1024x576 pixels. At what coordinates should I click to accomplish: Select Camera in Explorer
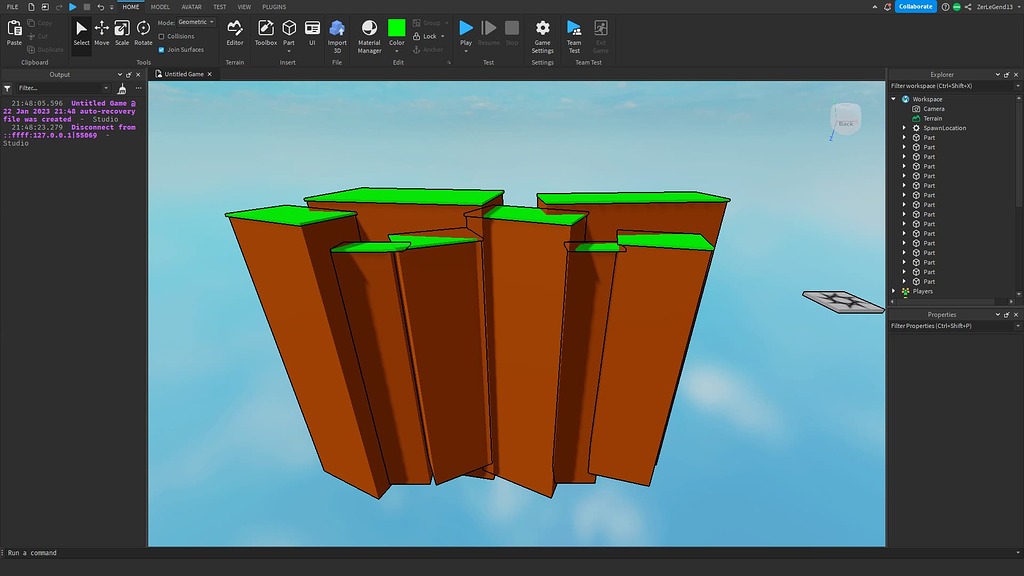pos(933,109)
